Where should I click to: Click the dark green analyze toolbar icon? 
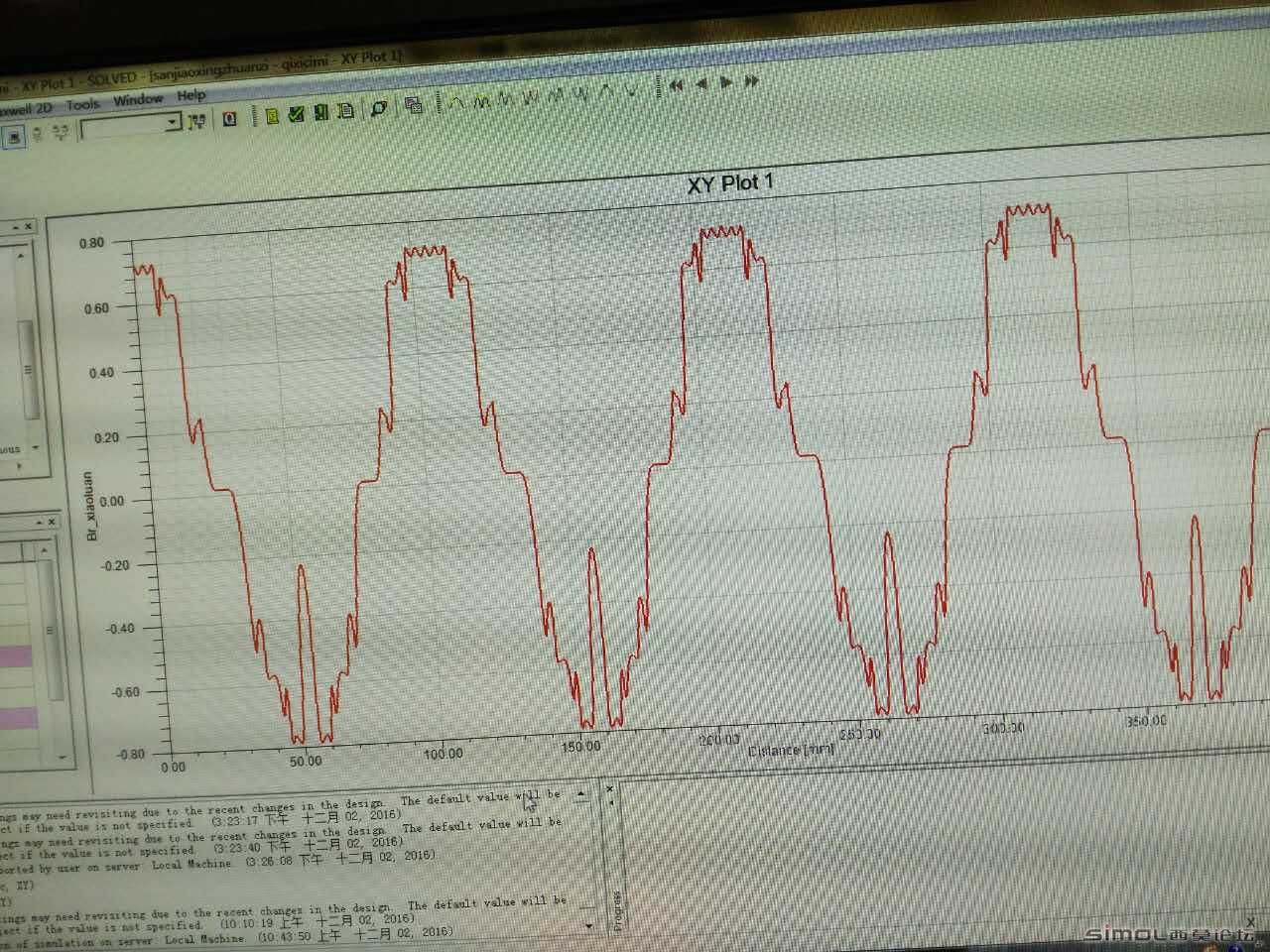320,112
